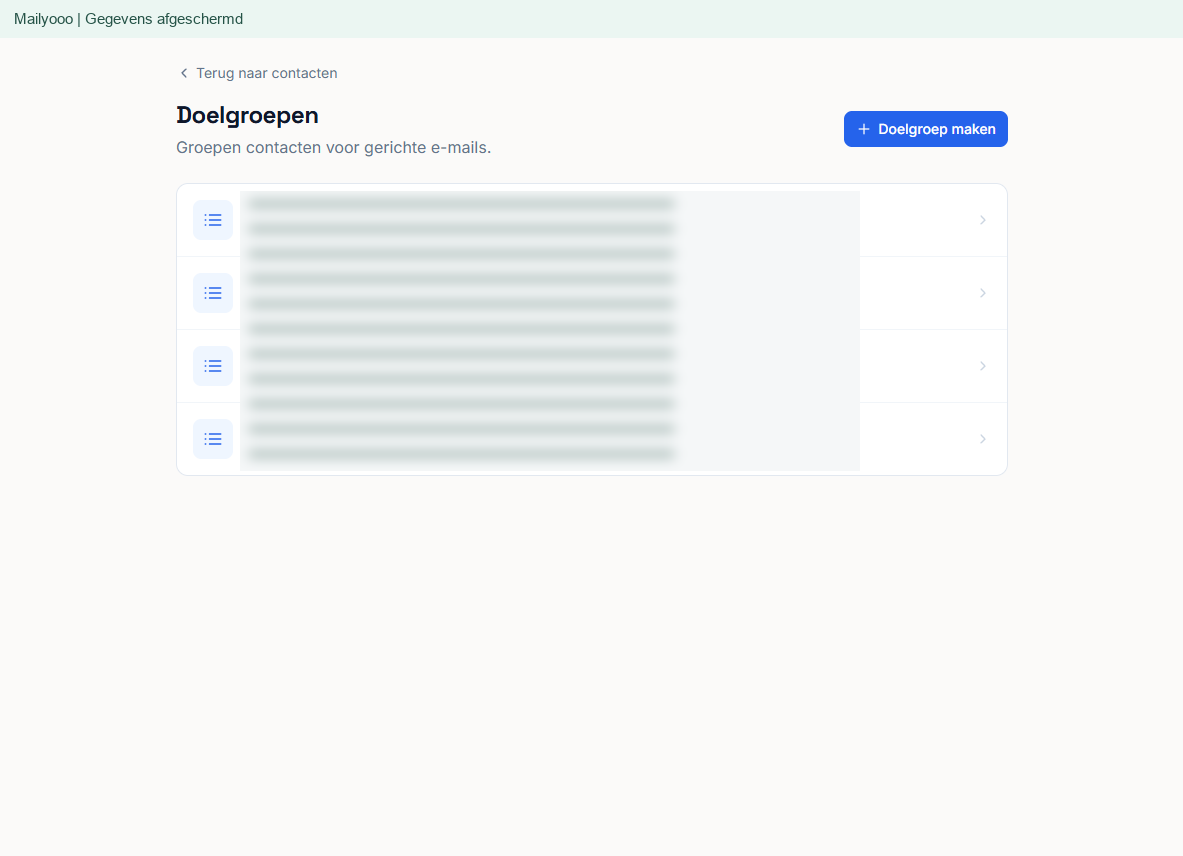Go back via Terug naar contacten
1183x856 pixels.
coord(258,73)
